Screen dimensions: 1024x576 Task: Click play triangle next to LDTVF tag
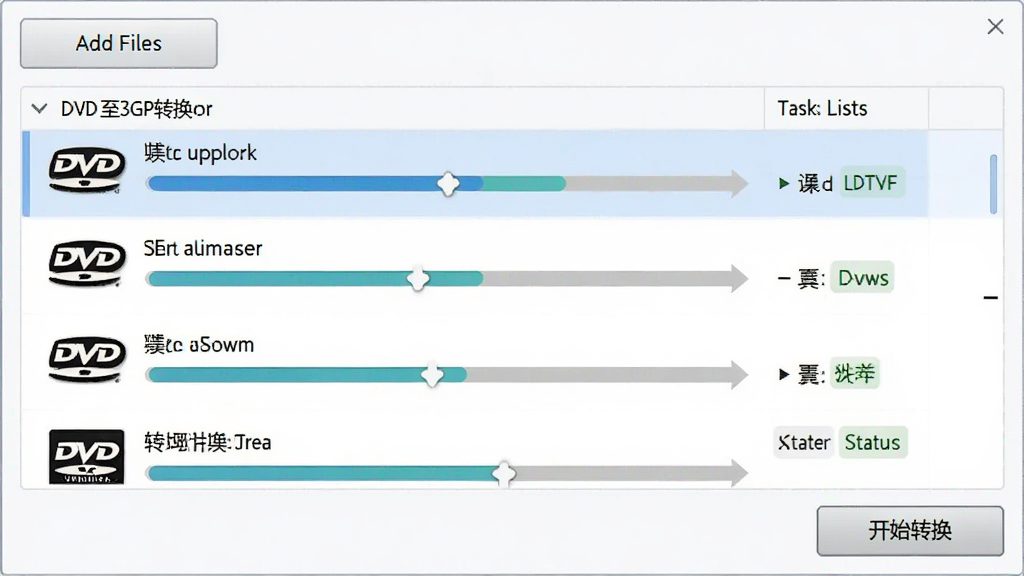point(784,184)
